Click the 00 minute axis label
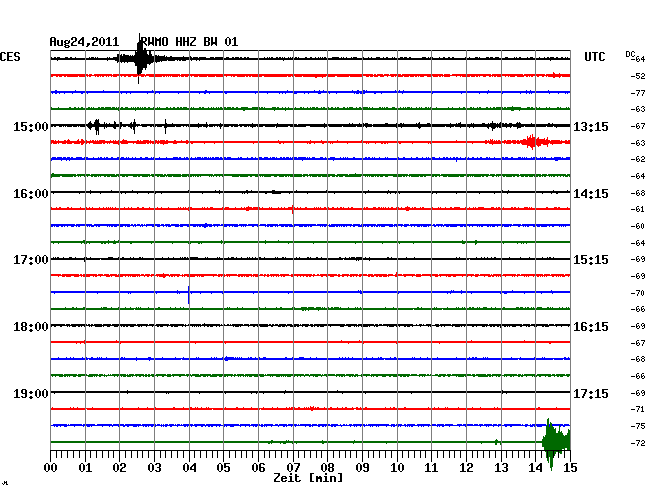 [x=51, y=468]
